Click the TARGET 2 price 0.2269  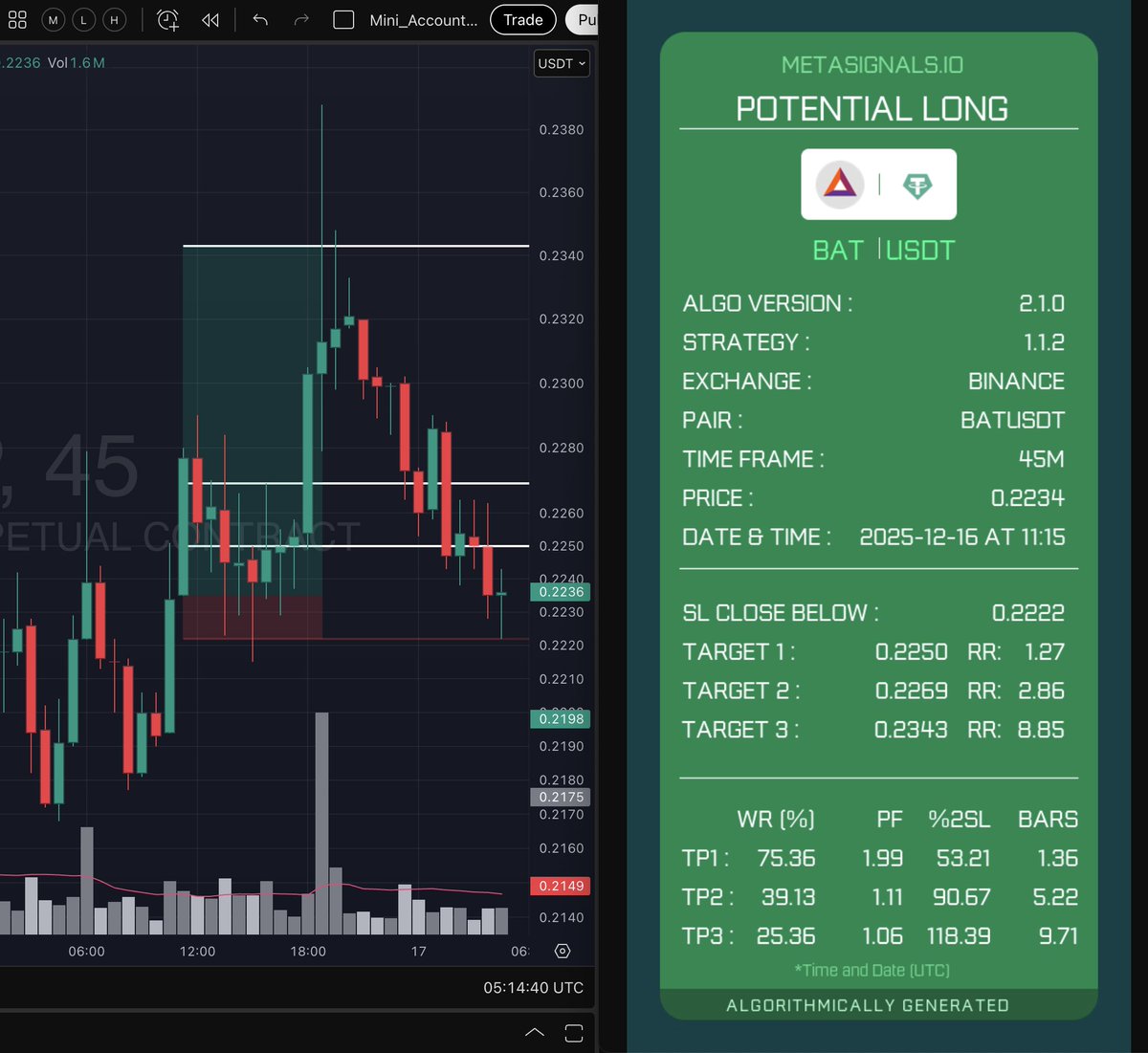click(912, 691)
